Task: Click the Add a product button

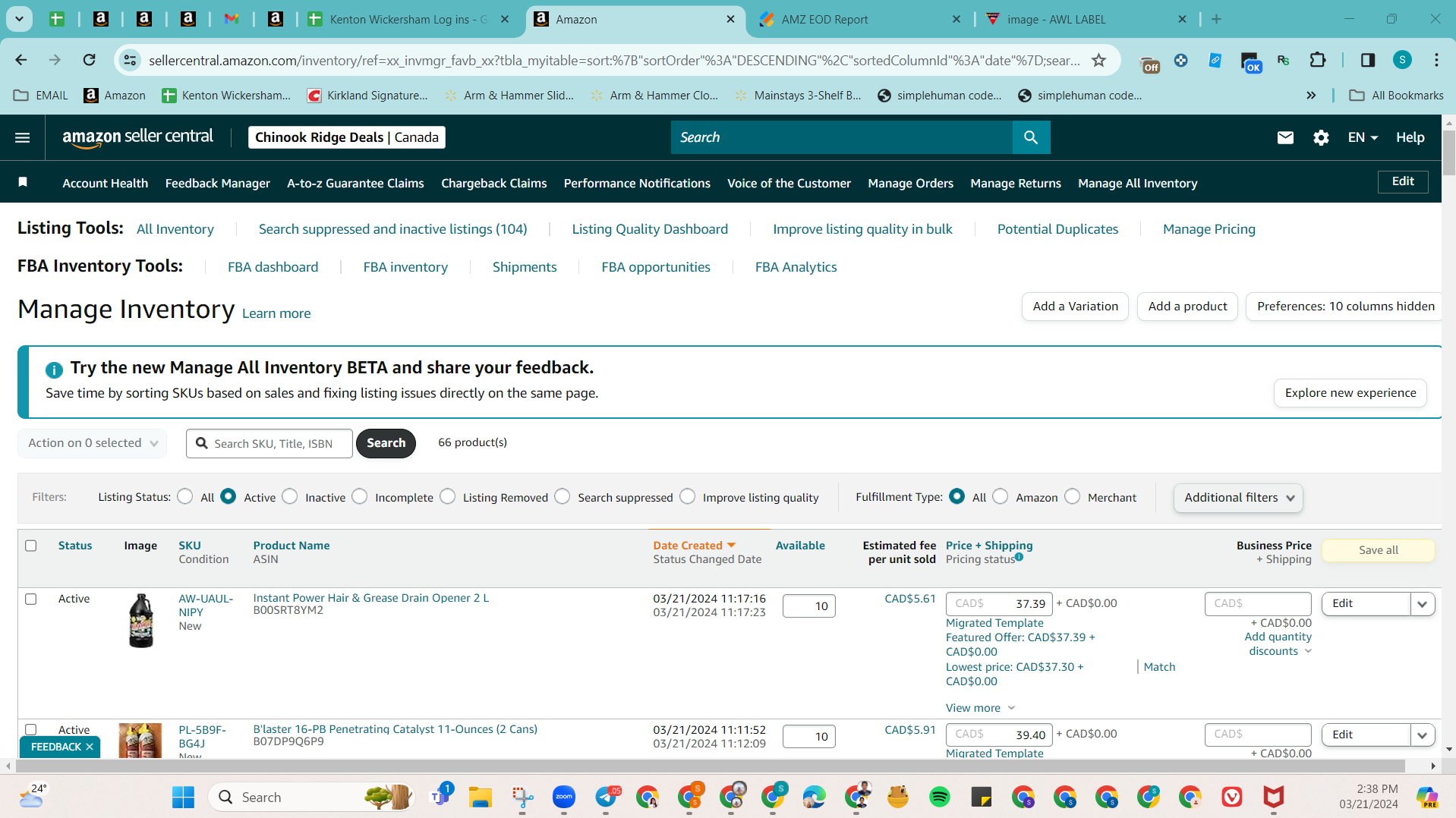Action: coord(1187,307)
